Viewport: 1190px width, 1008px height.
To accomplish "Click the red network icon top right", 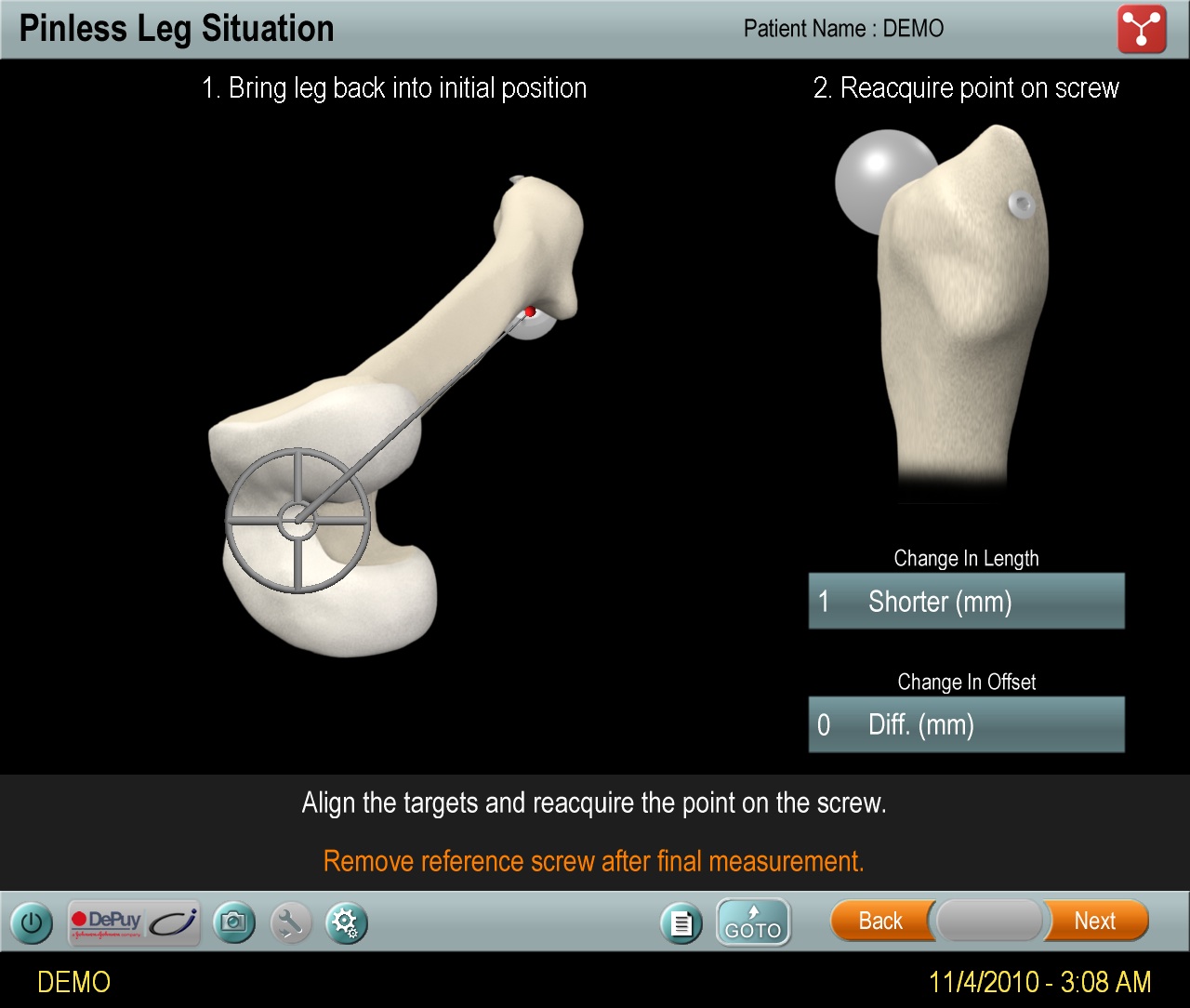I will (1142, 30).
